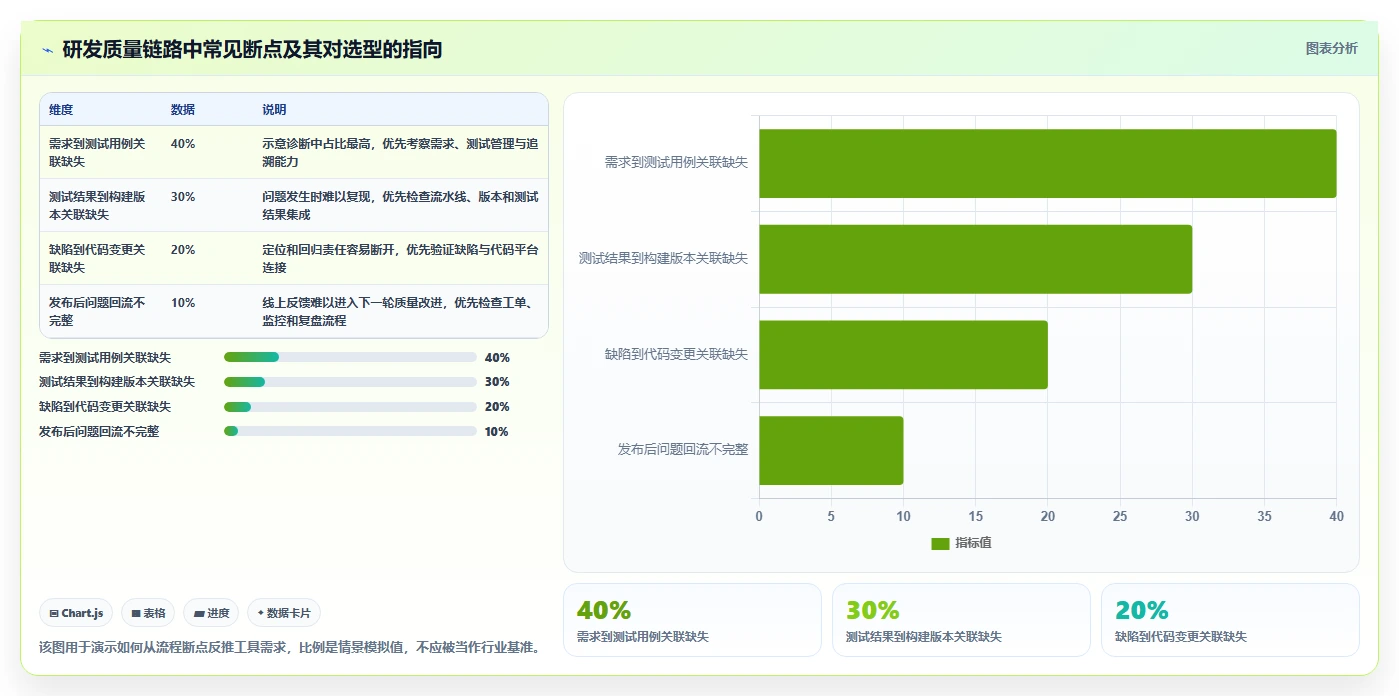The image size is (1399, 696).
Task: Click the 说明 column header
Action: point(274,110)
